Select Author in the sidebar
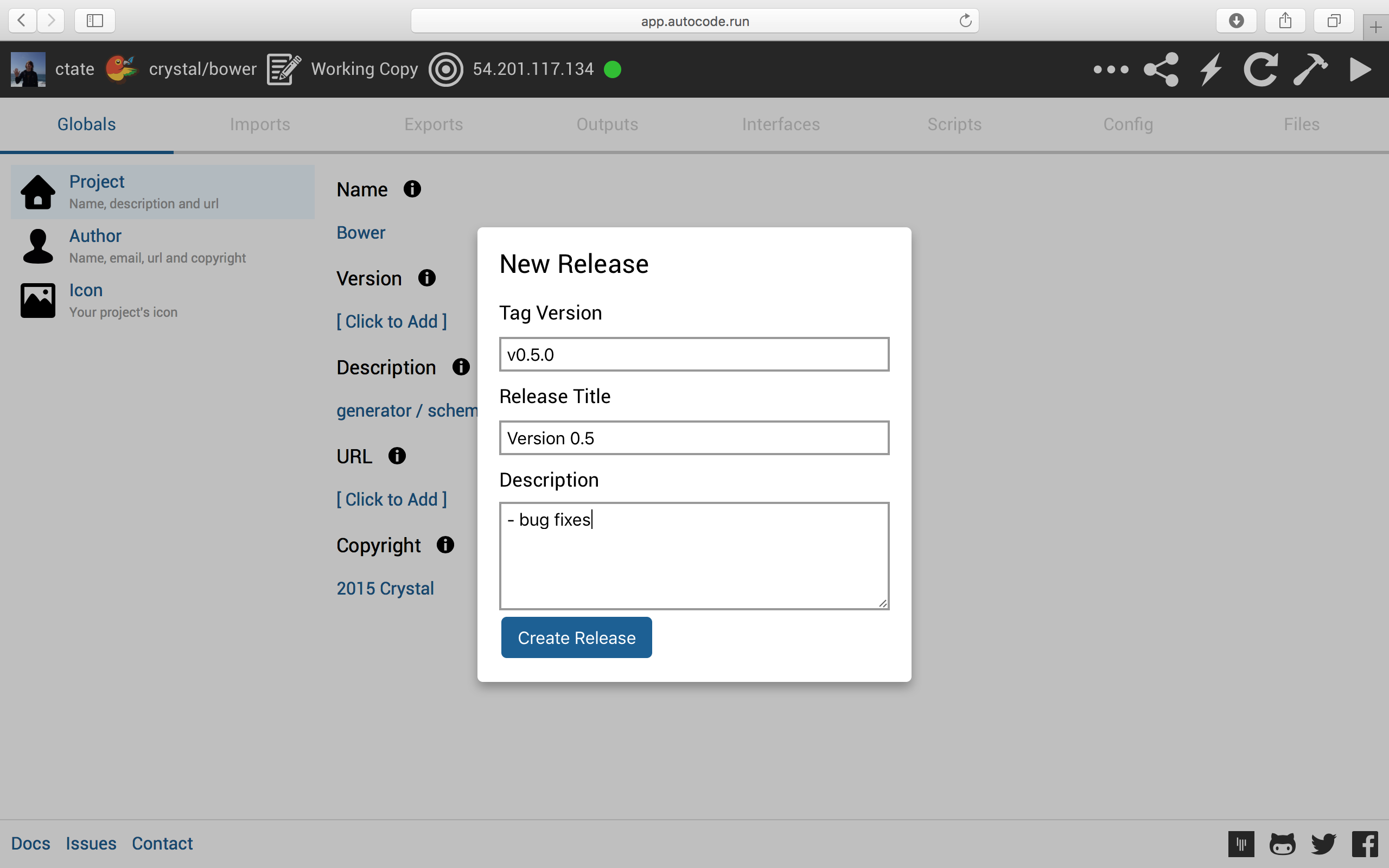Screen dimensions: 1389x868 (x=95, y=236)
